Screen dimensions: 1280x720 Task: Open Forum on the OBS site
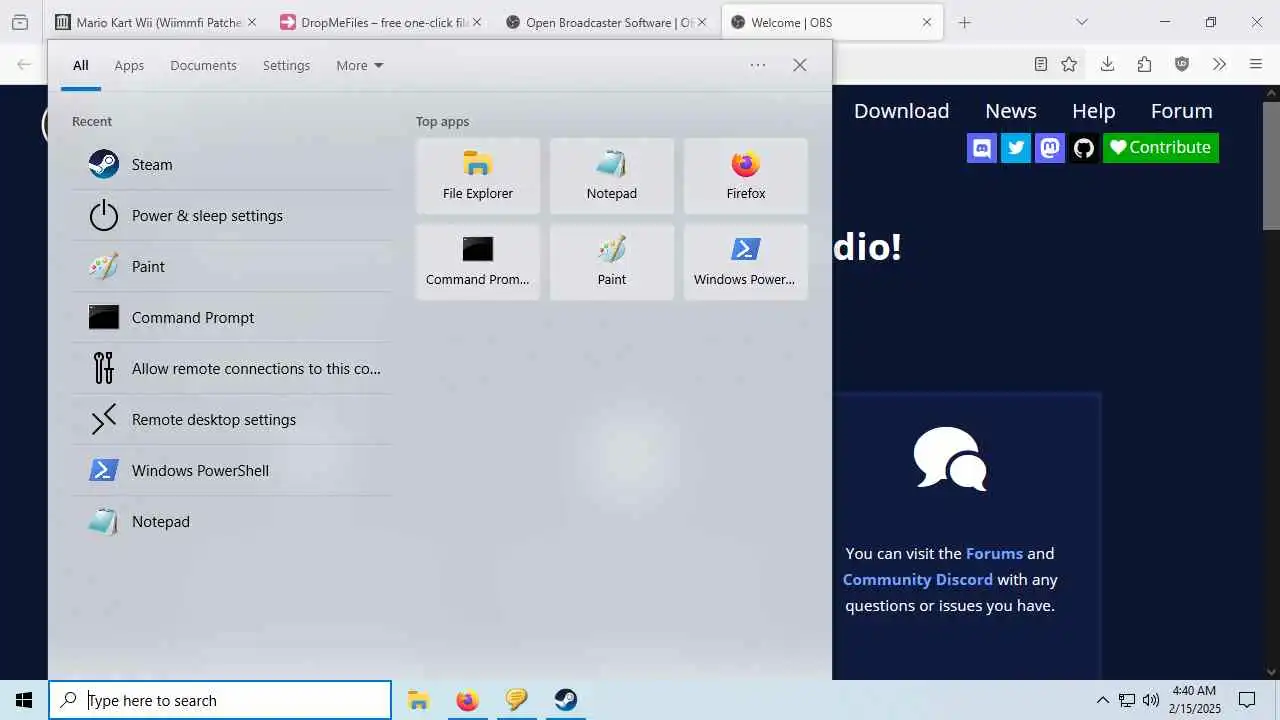(1181, 111)
